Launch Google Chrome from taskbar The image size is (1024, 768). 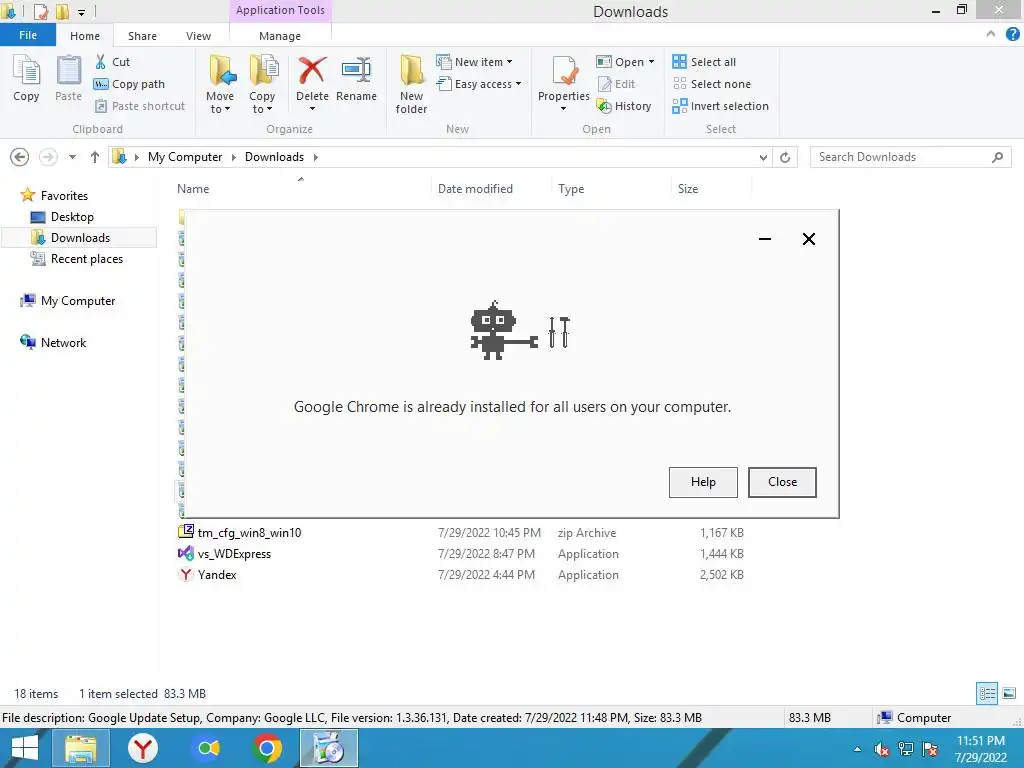click(266, 748)
